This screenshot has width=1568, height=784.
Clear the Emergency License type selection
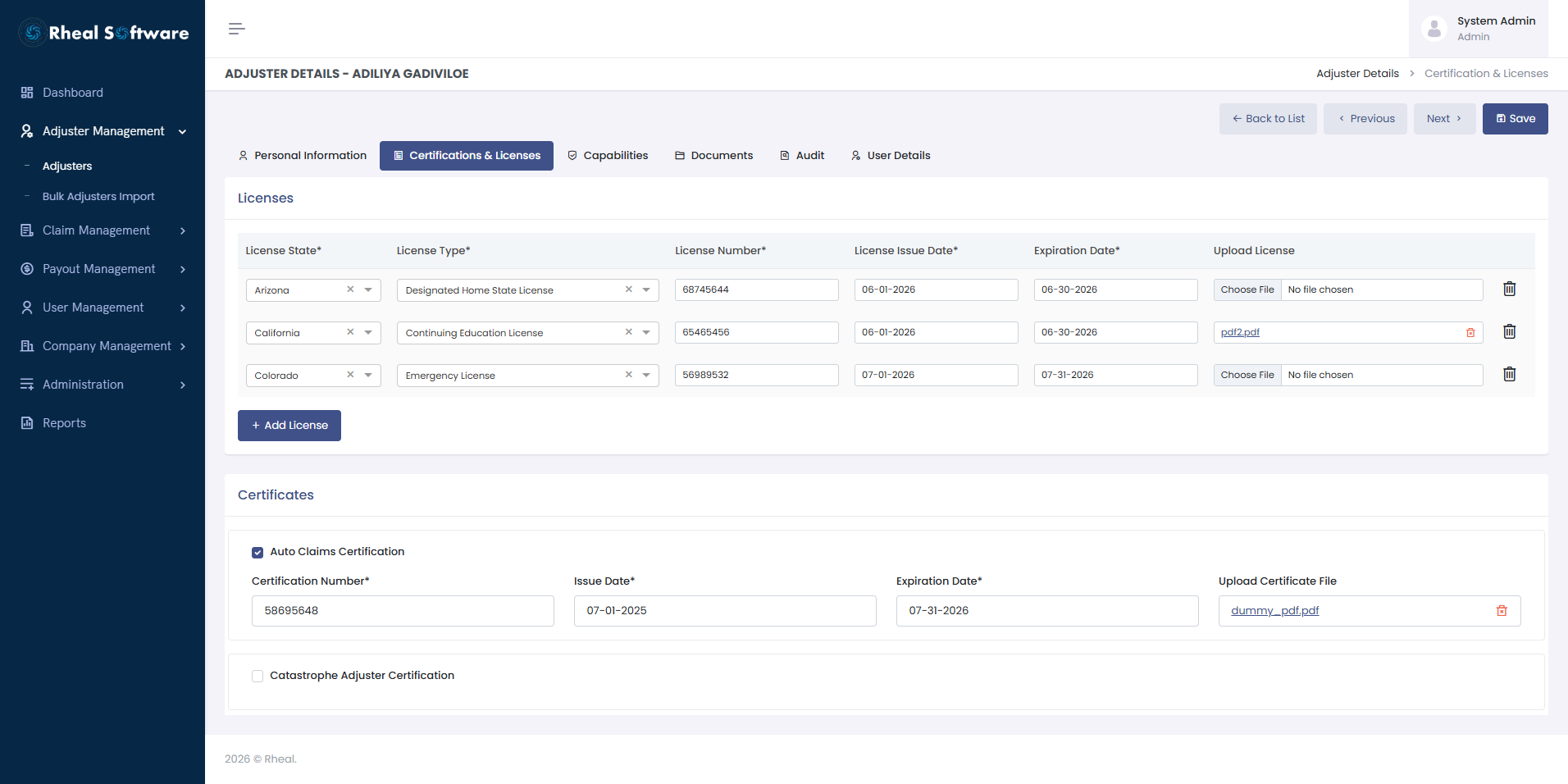(629, 375)
